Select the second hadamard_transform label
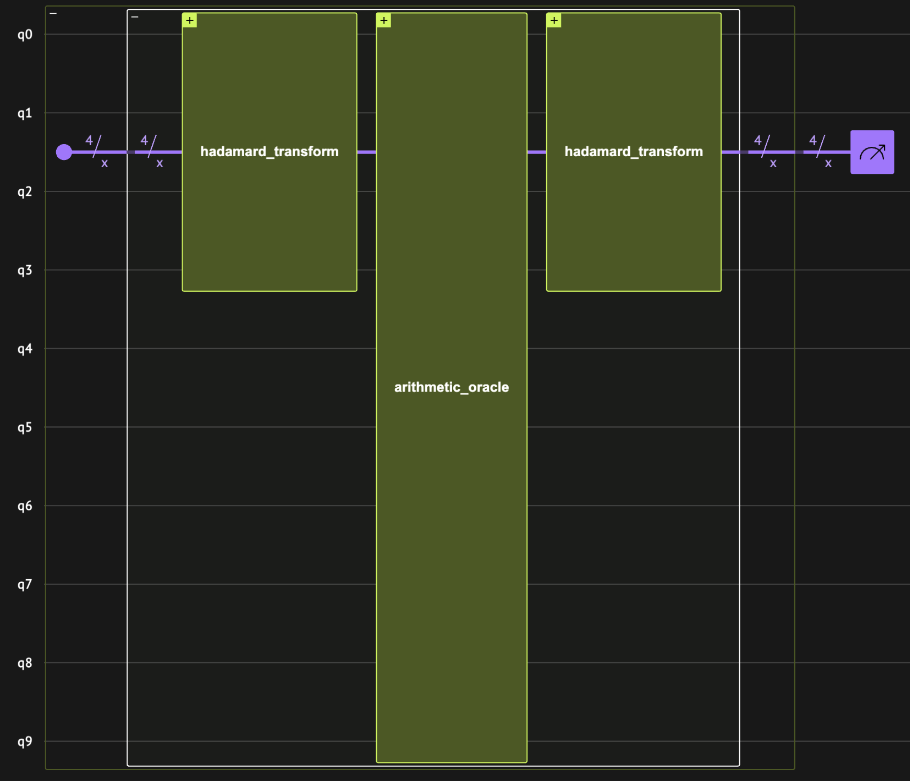 (x=633, y=152)
